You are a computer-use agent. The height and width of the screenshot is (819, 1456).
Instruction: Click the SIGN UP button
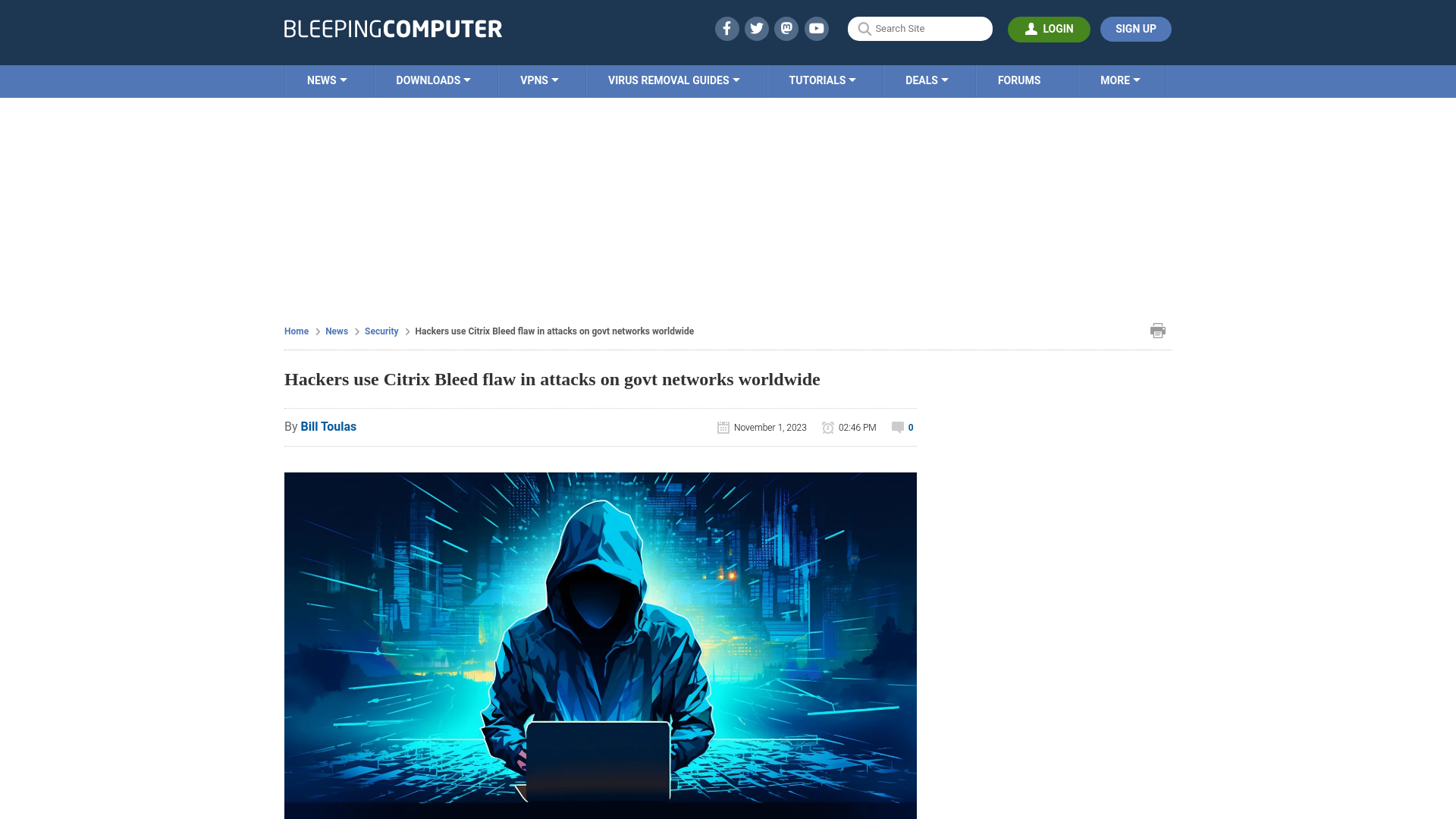click(1135, 28)
